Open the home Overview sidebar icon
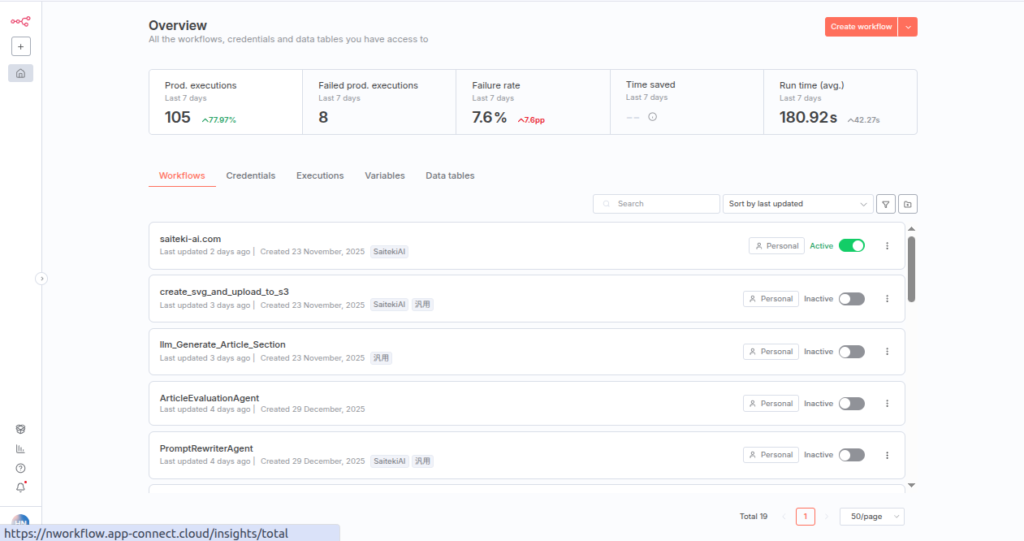 21,73
